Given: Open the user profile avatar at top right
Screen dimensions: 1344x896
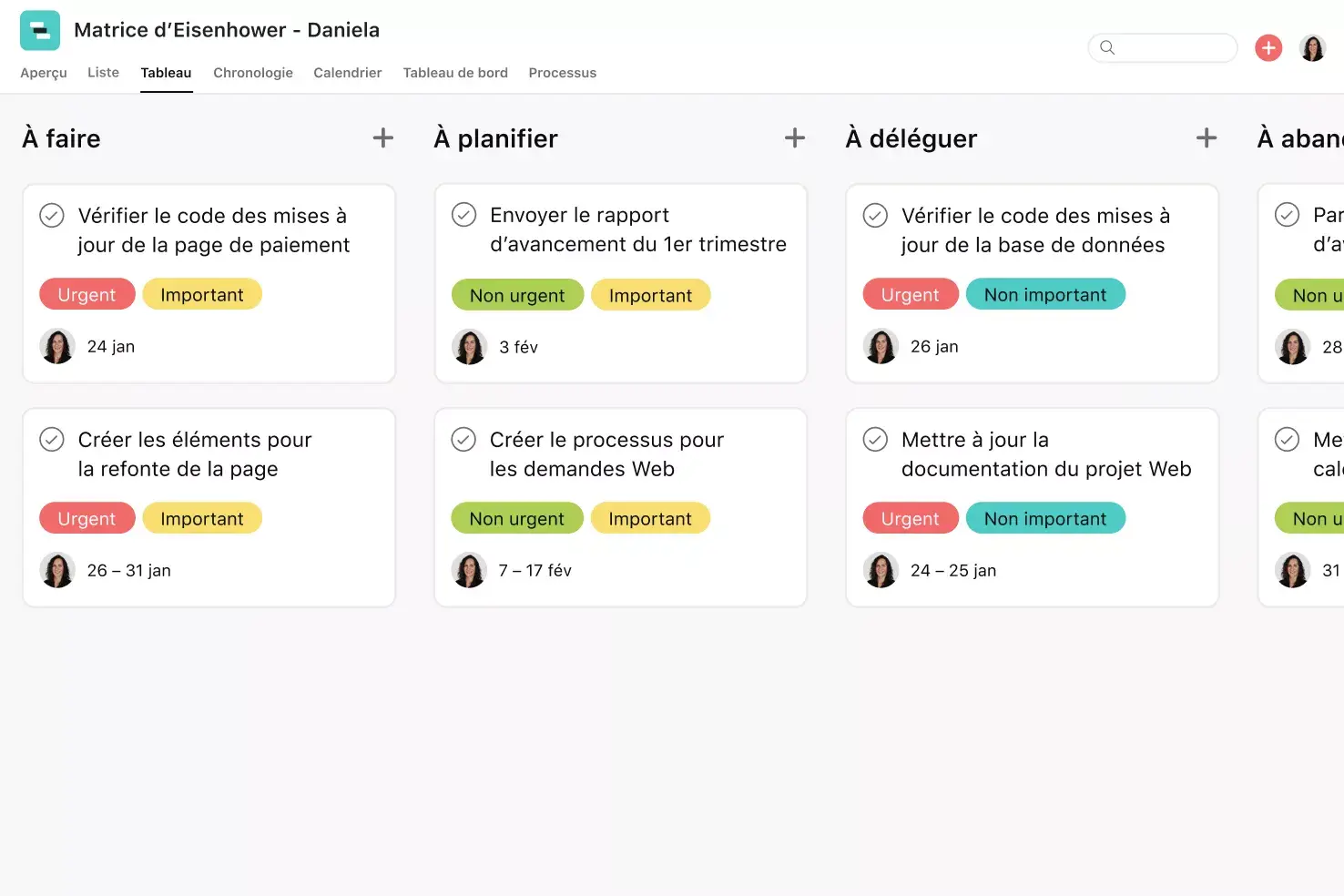Looking at the screenshot, I should pos(1312,47).
